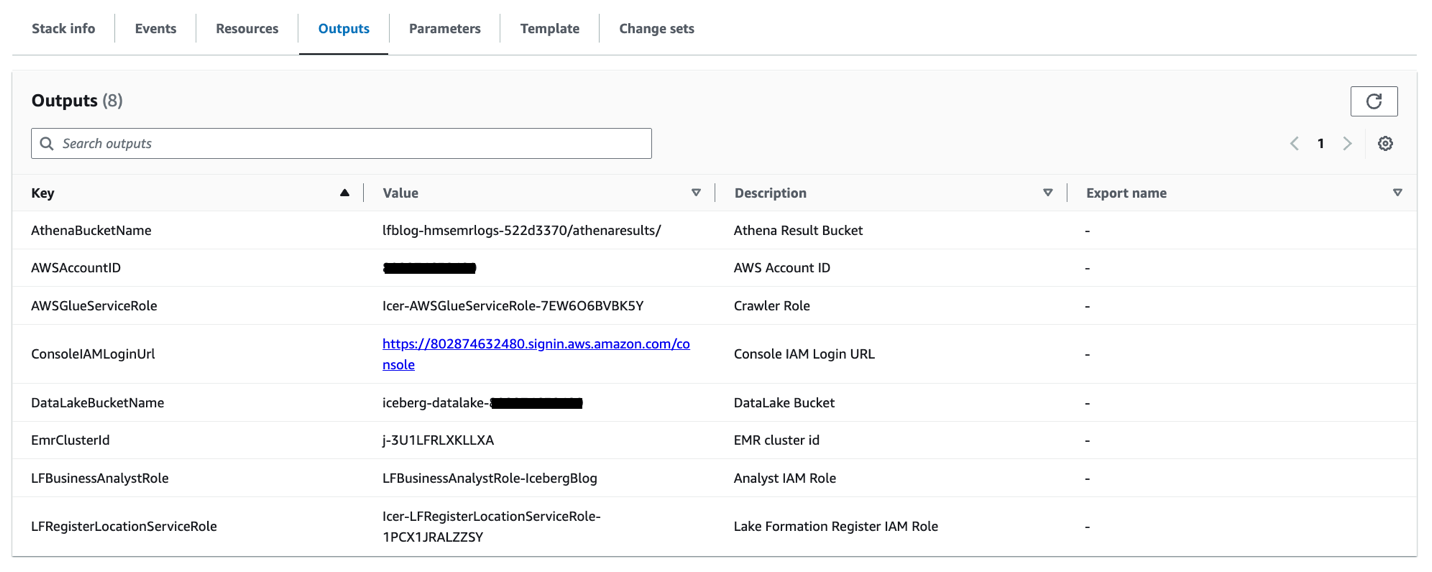
Task: Sort by Export name column arrow
Action: (x=1397, y=193)
